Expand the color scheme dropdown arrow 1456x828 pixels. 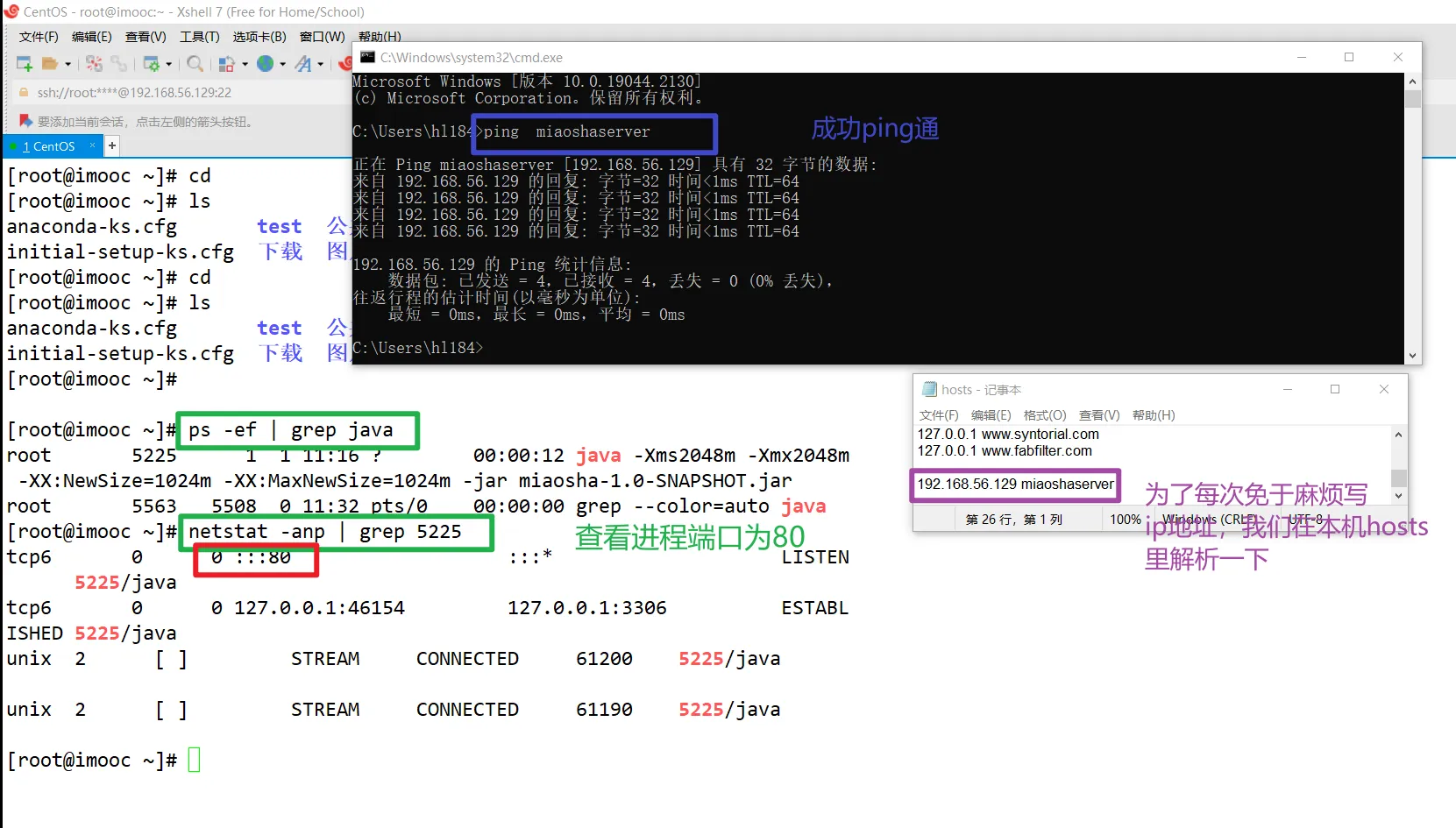pos(245,64)
